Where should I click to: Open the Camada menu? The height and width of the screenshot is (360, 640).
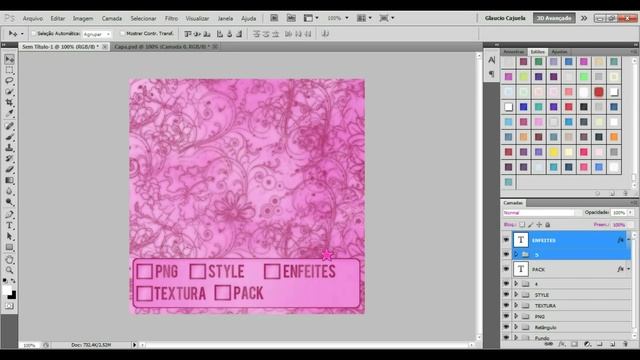pyautogui.click(x=112, y=18)
